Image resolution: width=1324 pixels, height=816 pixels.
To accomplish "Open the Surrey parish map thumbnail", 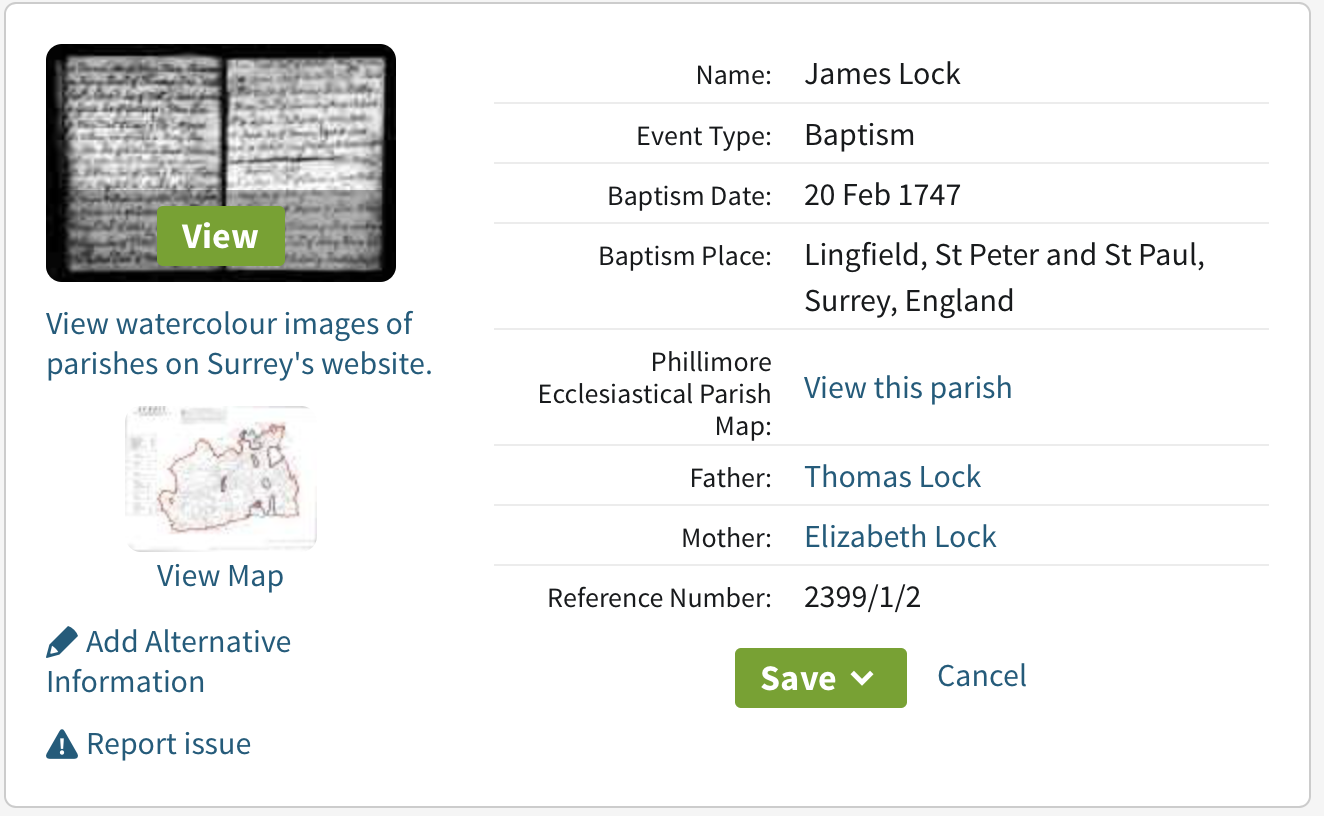I will (221, 478).
